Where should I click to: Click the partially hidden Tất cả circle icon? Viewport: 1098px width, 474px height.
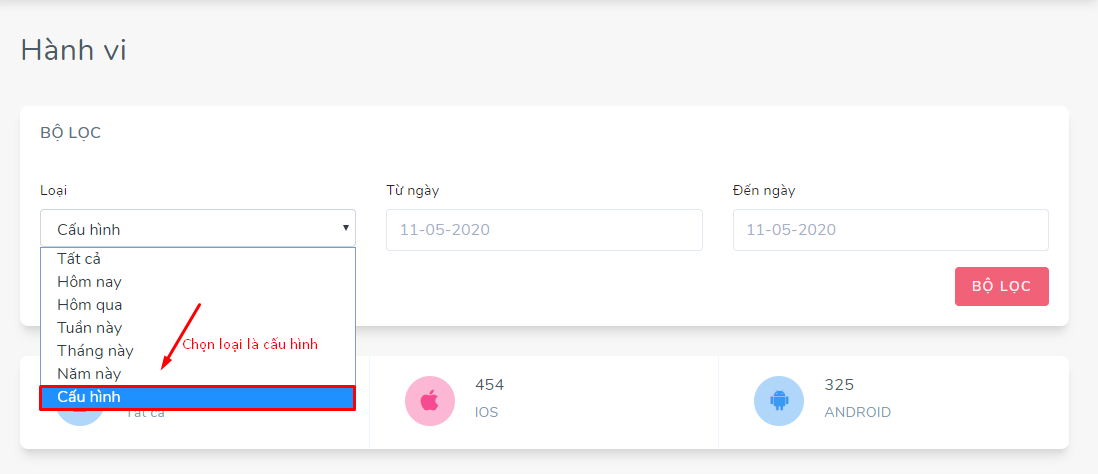point(80,417)
